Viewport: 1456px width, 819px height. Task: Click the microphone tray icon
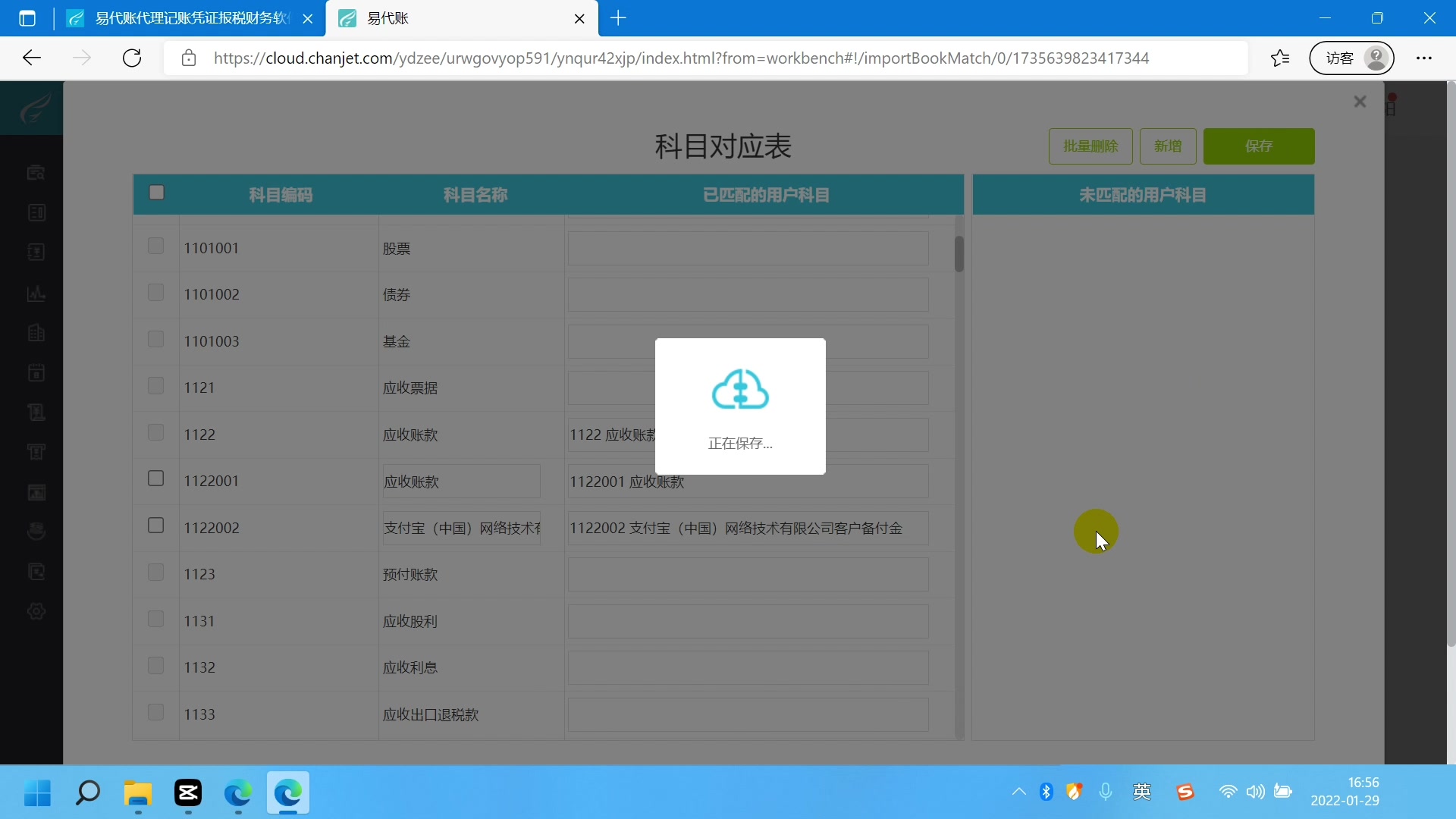click(x=1106, y=792)
